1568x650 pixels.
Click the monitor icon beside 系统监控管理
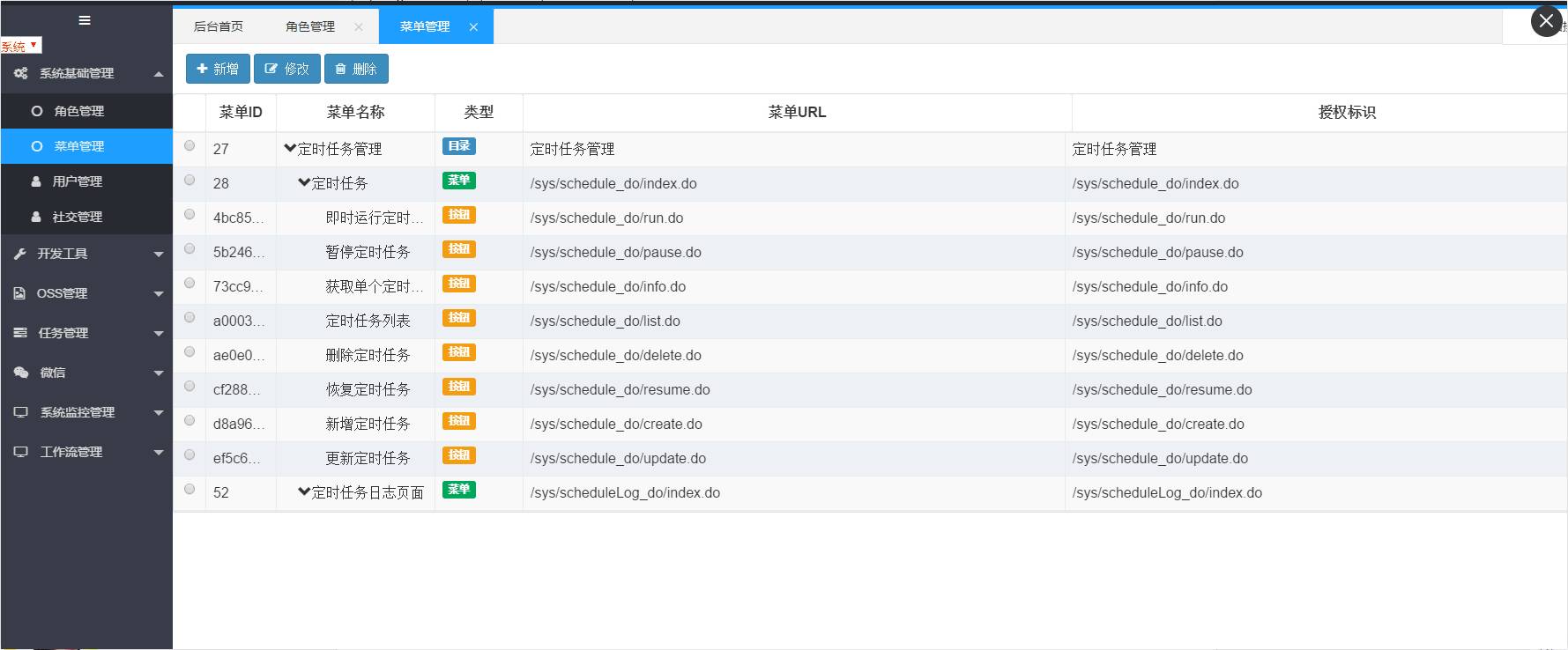pyautogui.click(x=21, y=412)
